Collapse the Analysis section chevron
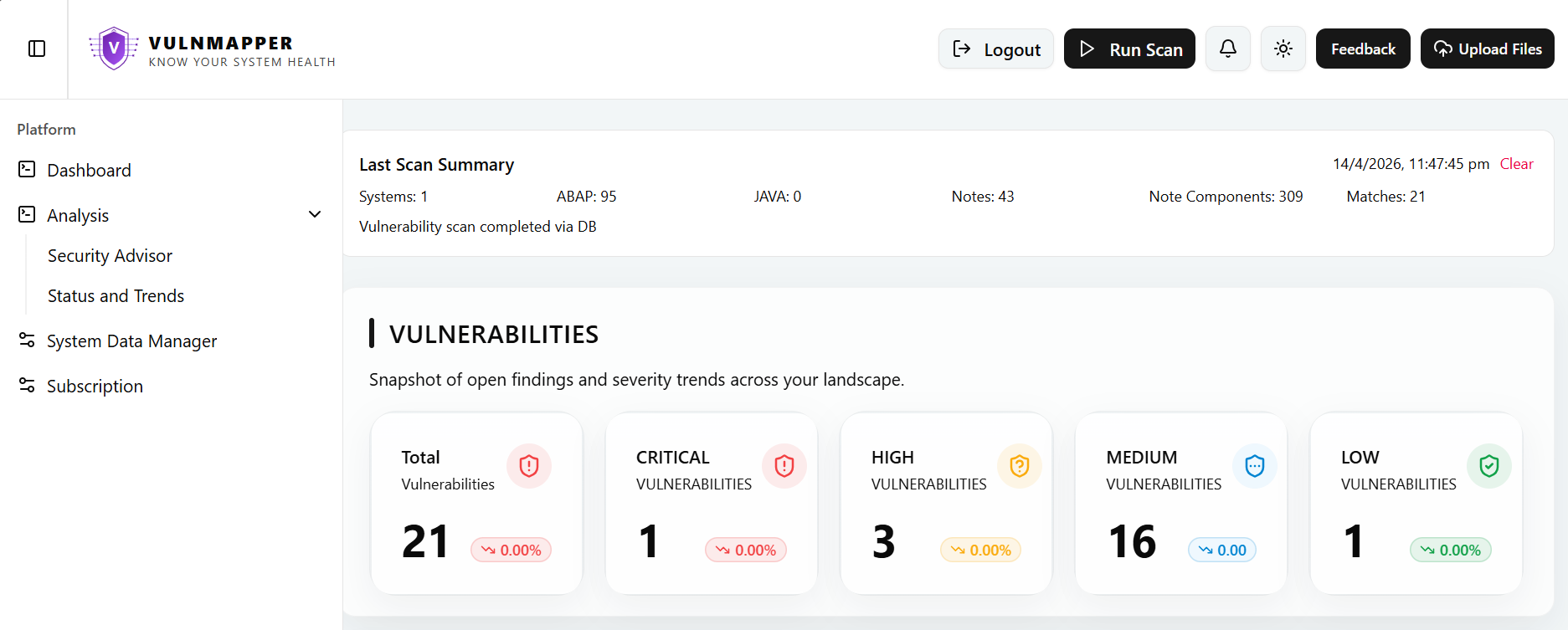The height and width of the screenshot is (630, 1568). 315,215
